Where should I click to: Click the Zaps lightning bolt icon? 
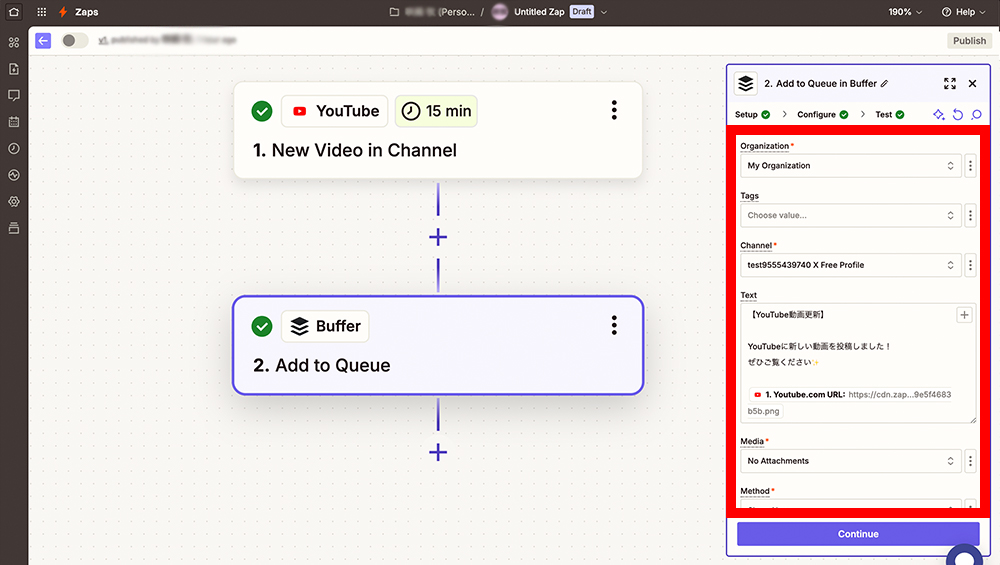tap(62, 11)
